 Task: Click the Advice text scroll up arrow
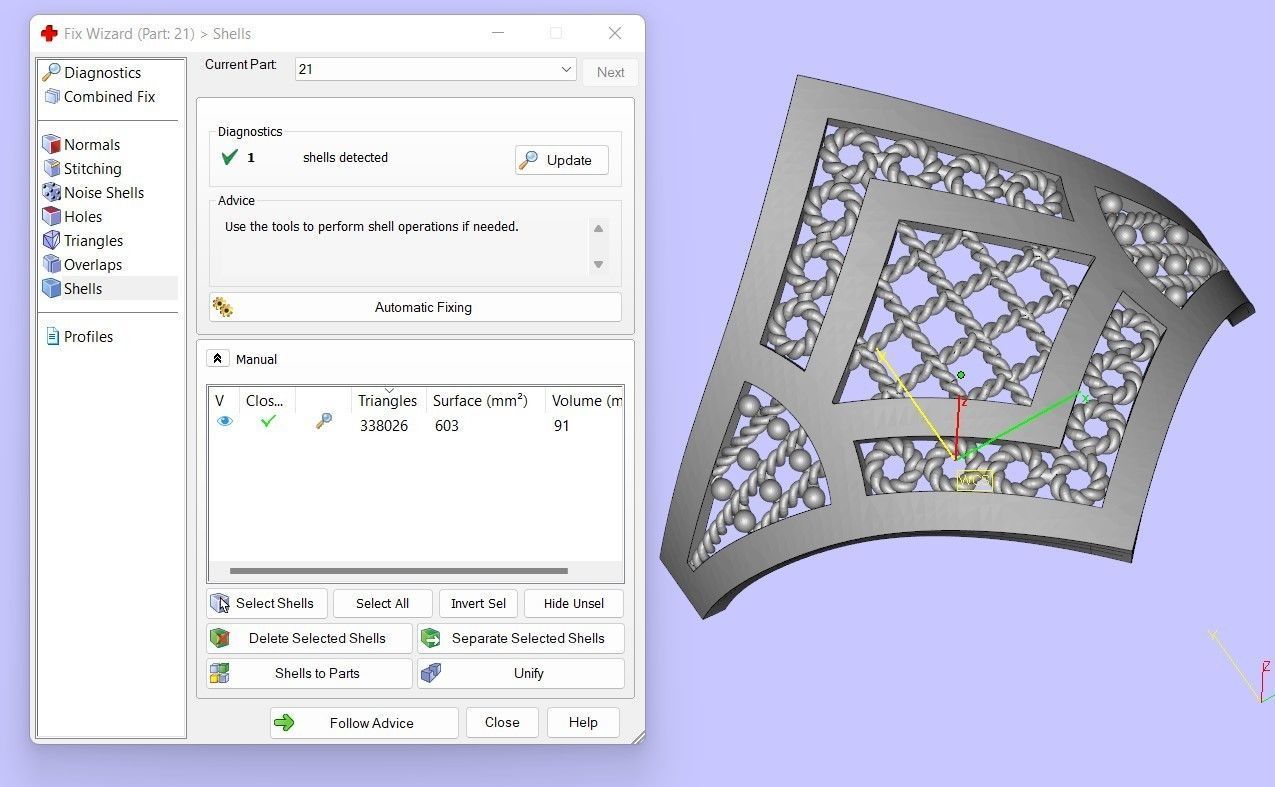(598, 229)
